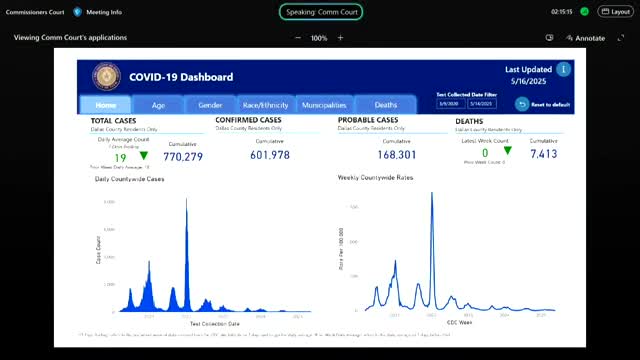Click the end date filter field
This screenshot has width=640, height=360.
[482, 104]
